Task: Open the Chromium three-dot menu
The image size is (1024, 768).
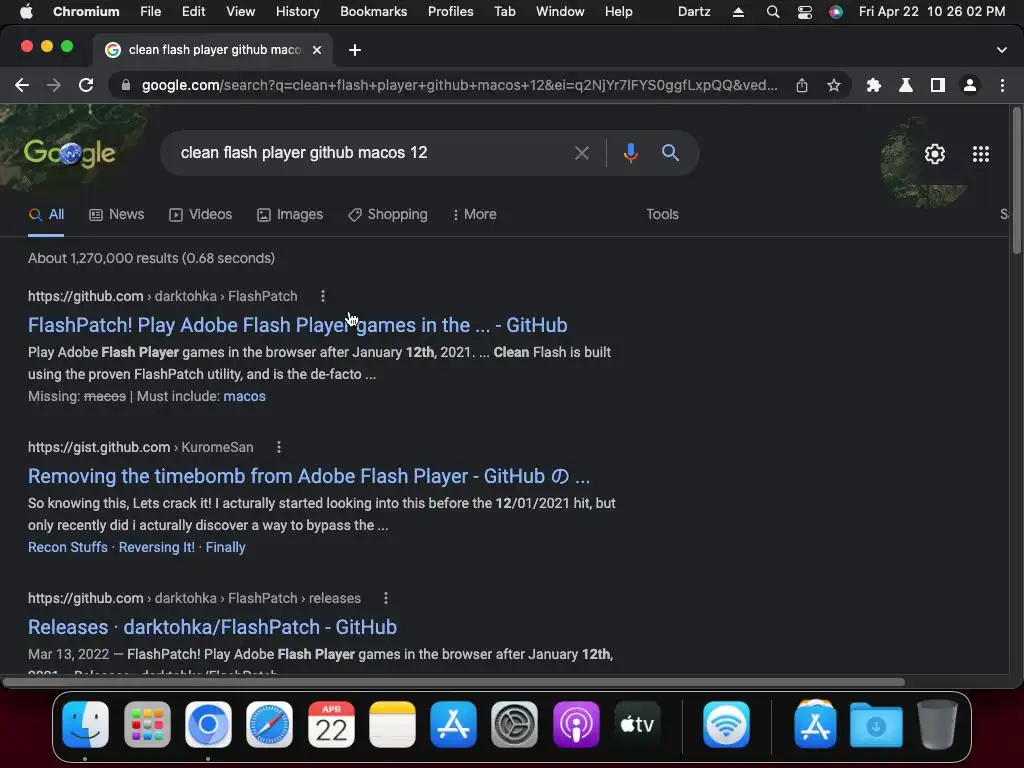Action: point(1002,85)
